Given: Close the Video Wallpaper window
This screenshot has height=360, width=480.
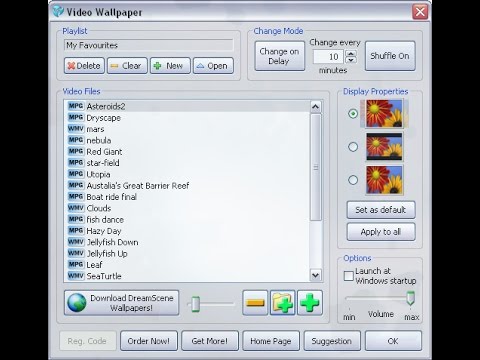Looking at the screenshot, I should click(420, 12).
